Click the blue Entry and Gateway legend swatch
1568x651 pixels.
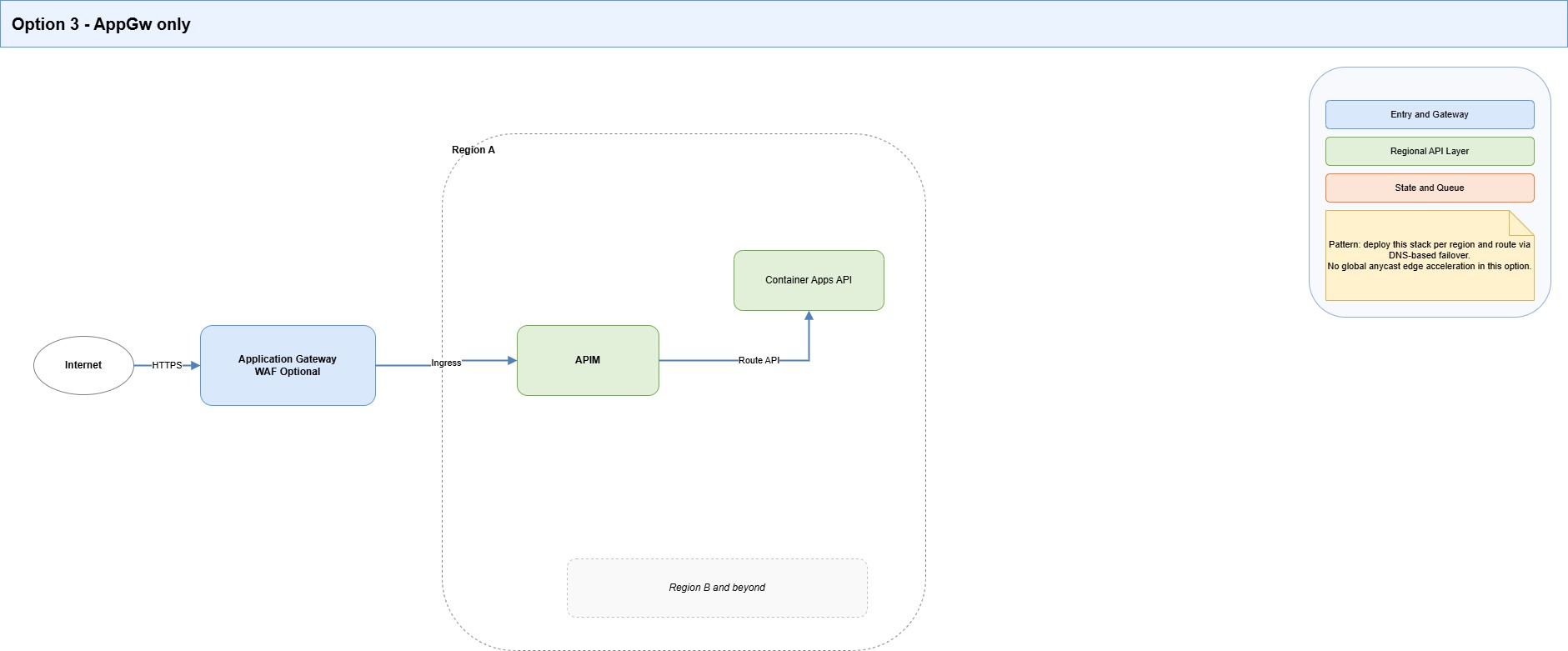(1430, 115)
